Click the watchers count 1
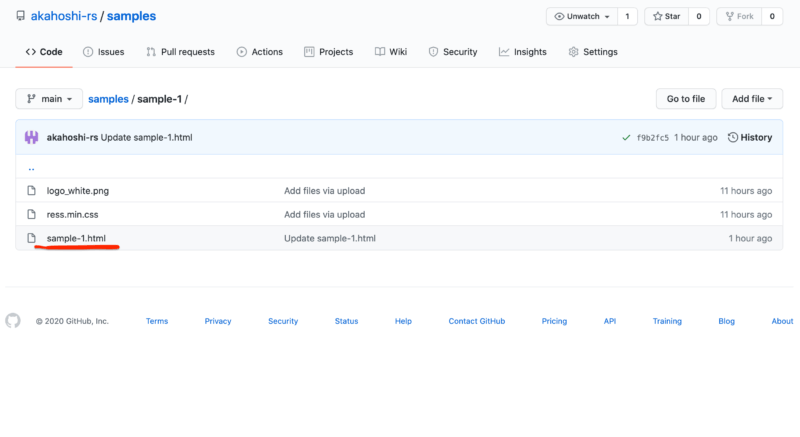Screen dimensions: 800x437 (x=627, y=16)
